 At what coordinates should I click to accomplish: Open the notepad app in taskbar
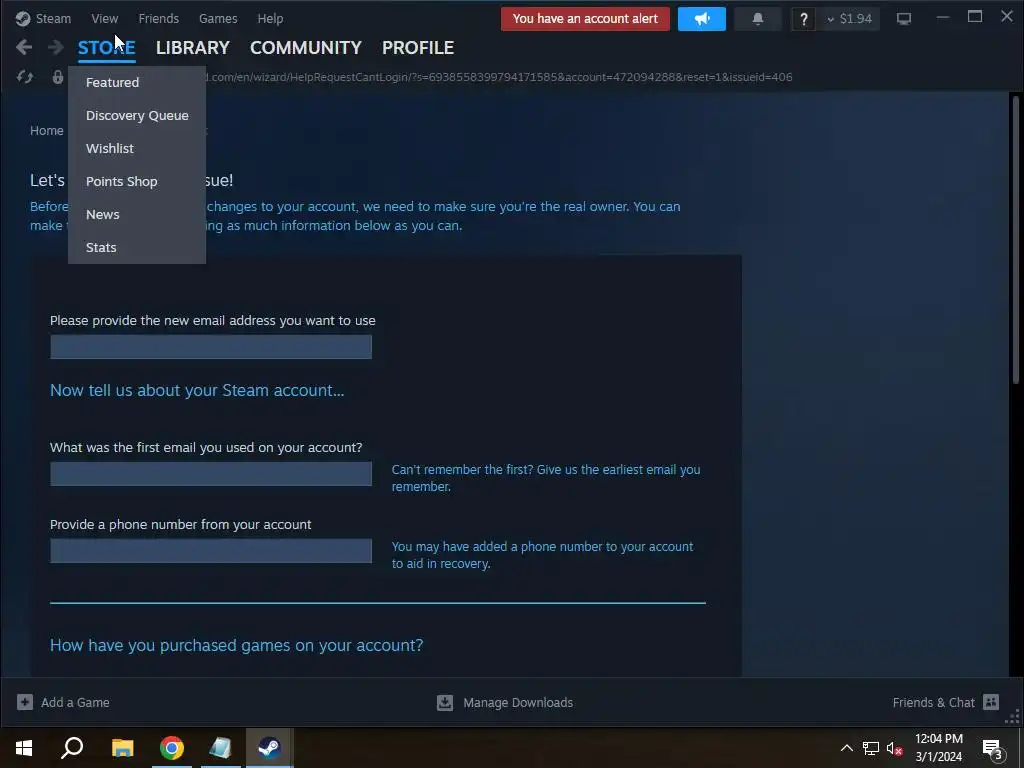pyautogui.click(x=221, y=748)
